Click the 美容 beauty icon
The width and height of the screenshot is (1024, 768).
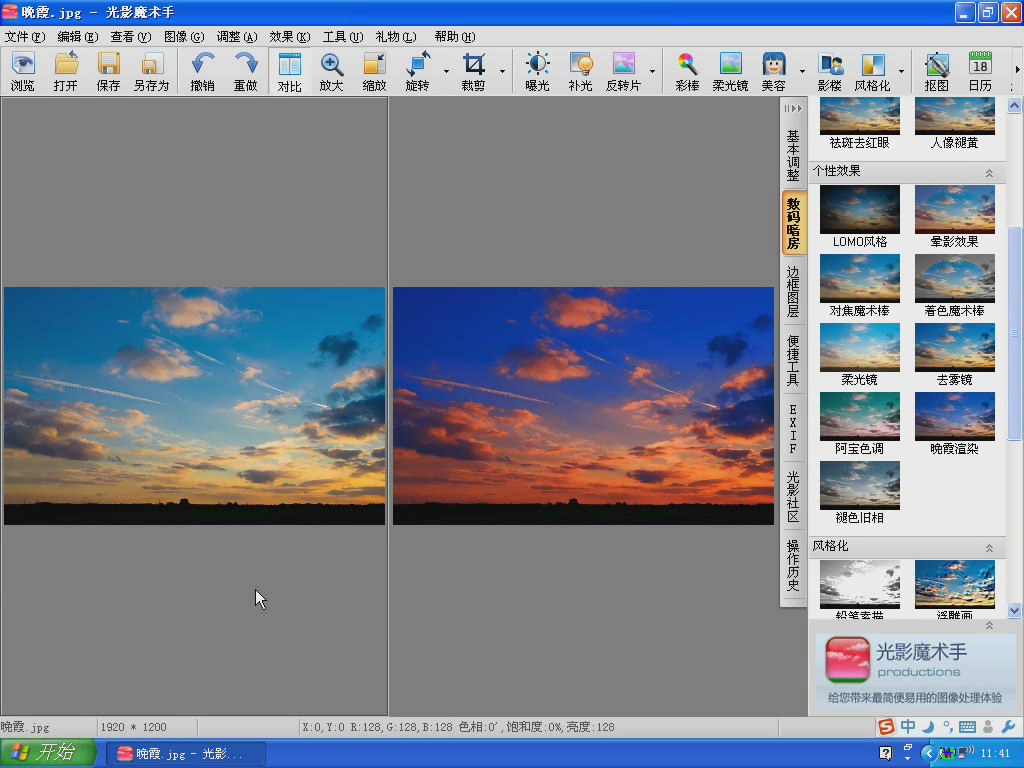point(774,71)
